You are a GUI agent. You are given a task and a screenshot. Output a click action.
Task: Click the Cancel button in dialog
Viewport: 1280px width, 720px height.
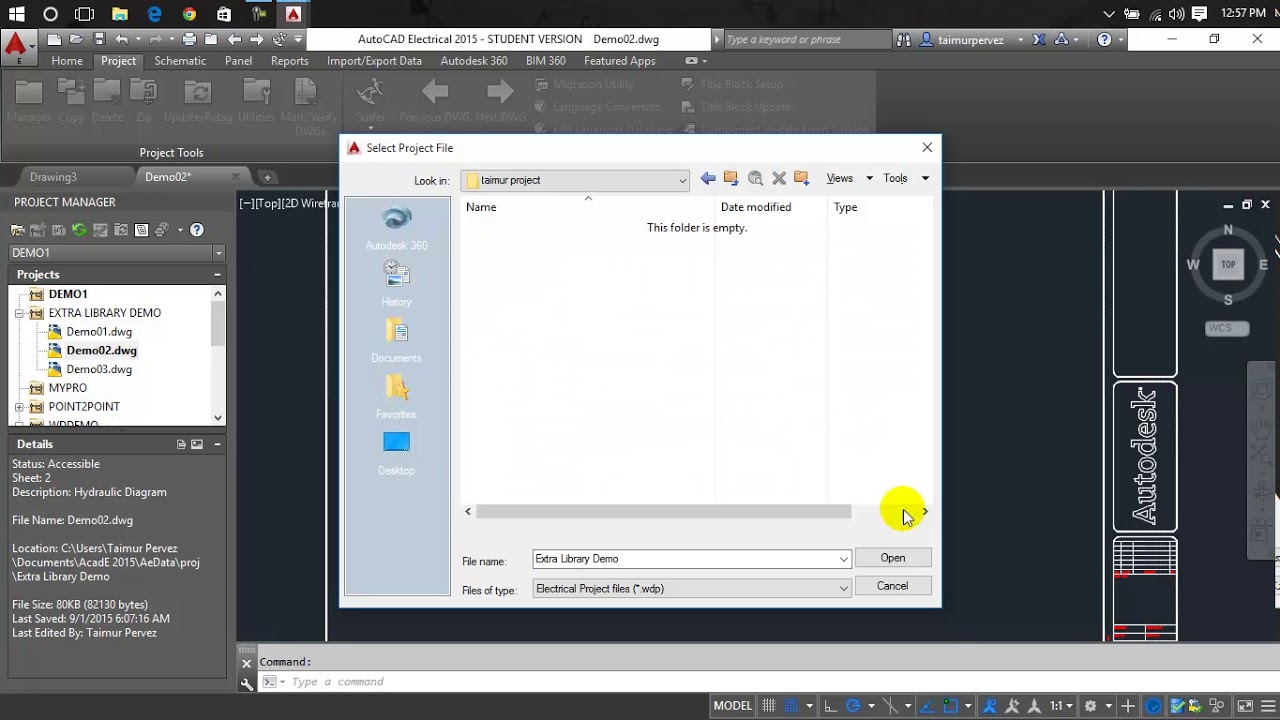pyautogui.click(x=893, y=586)
